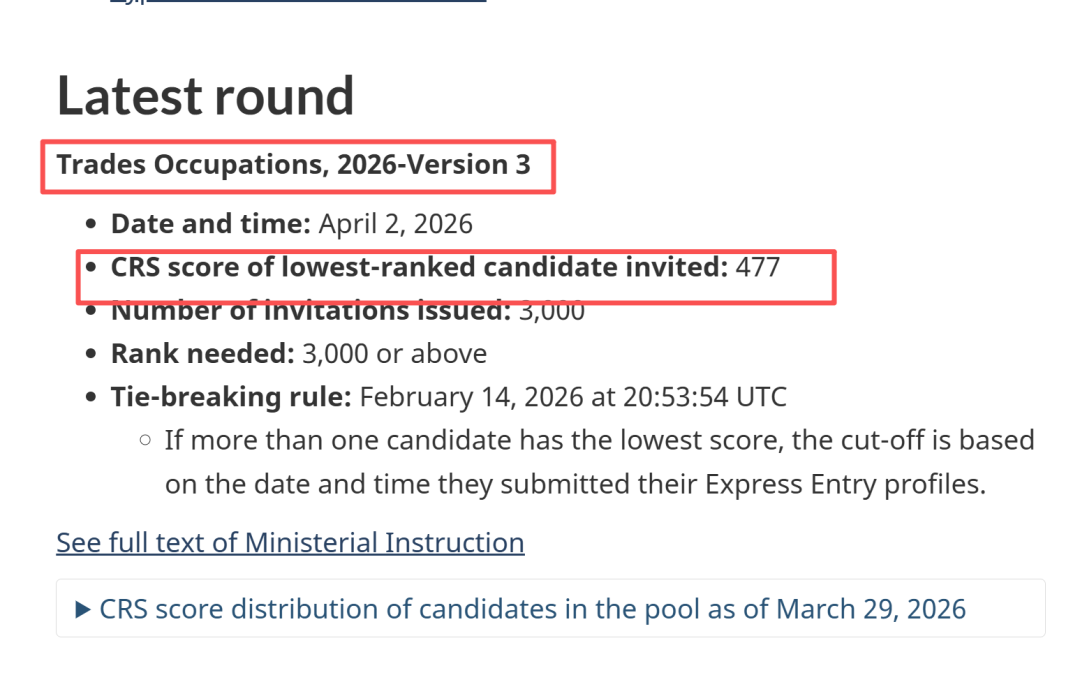
Task: Click the bullet point beside Rank needed
Action: (x=91, y=354)
